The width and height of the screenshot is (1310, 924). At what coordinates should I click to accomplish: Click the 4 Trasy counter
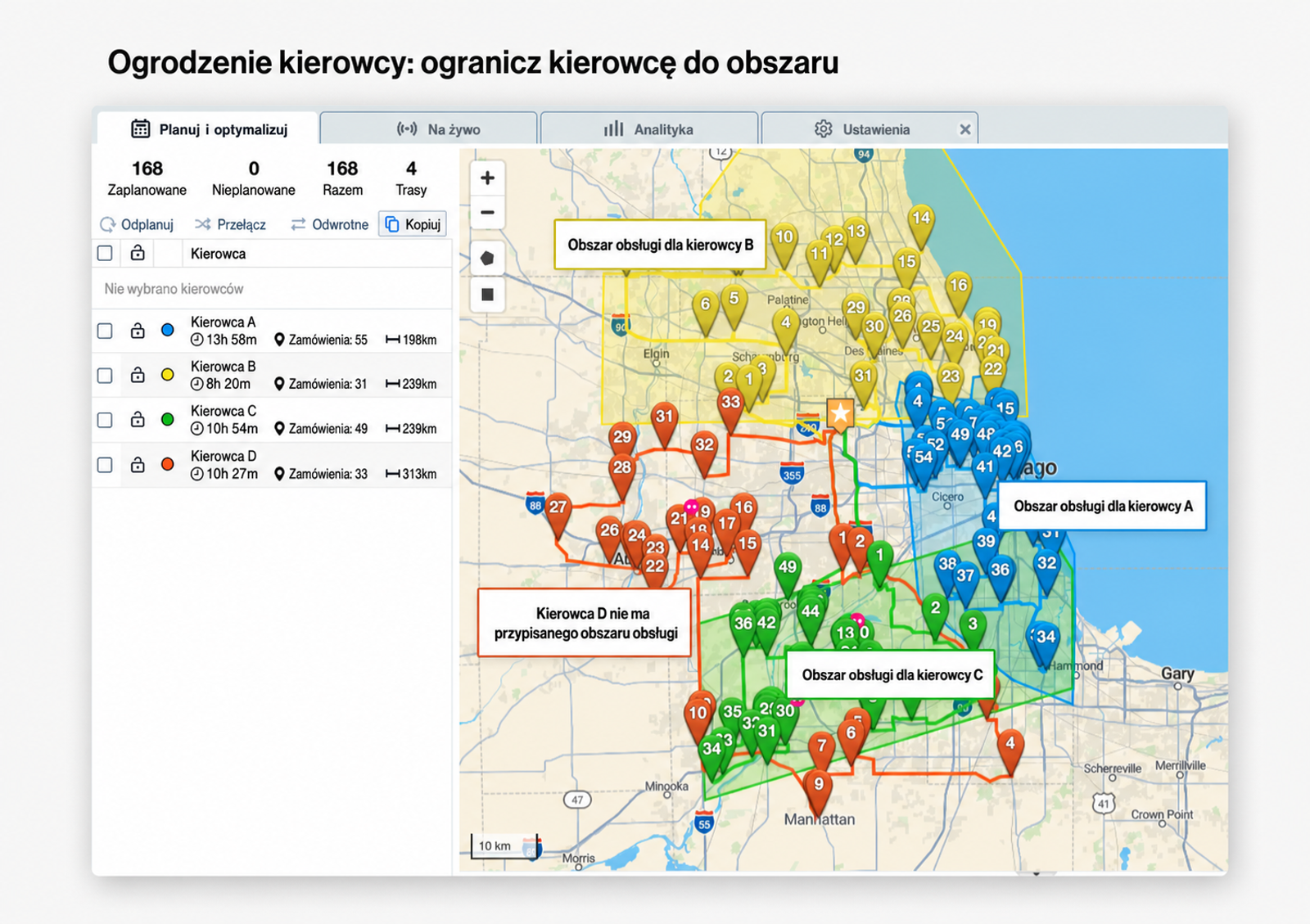[411, 178]
